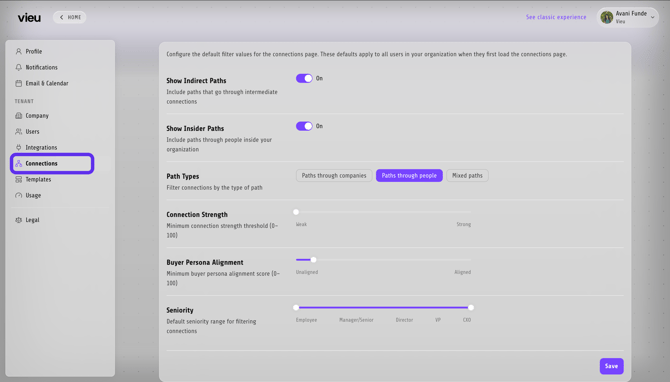670x382 pixels.
Task: Click Avani Funde's avatar picture
Action: [606, 17]
